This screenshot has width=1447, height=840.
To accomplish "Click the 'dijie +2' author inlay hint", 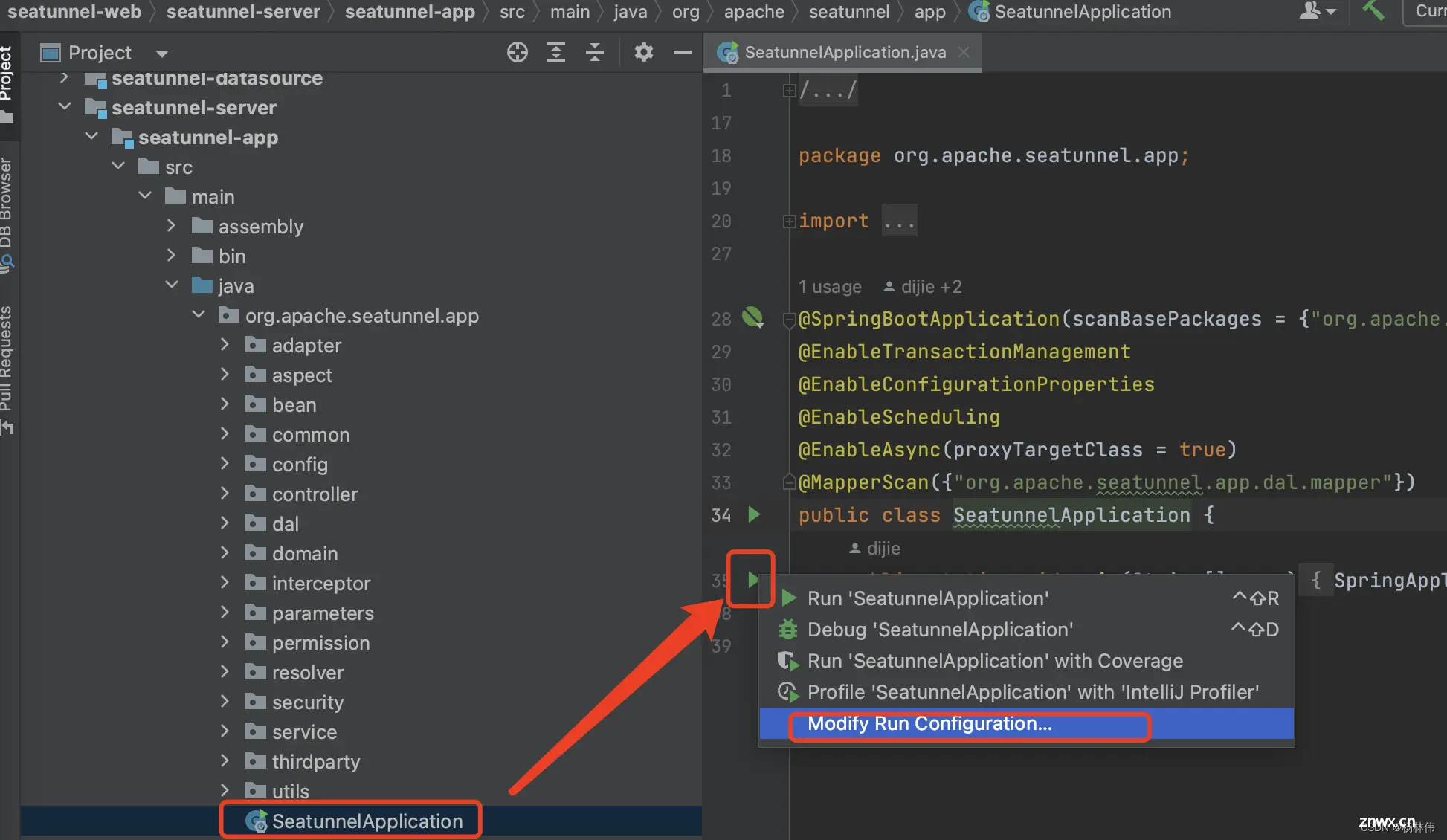I will (923, 286).
